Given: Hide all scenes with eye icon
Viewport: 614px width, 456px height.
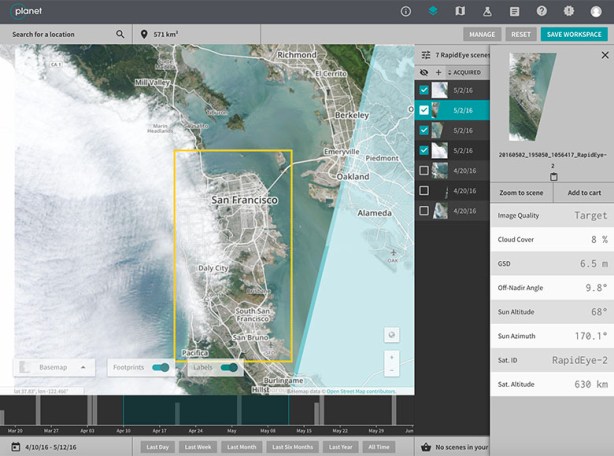Looking at the screenshot, I should pos(424,73).
